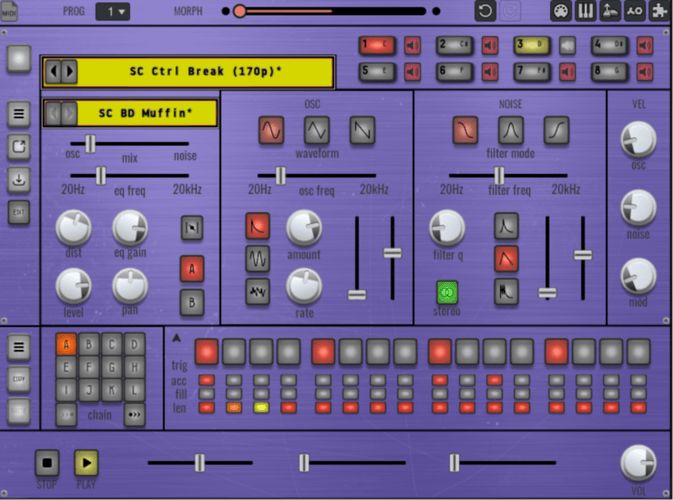Open the PROG number dropdown
Viewport: 673px width, 500px height.
tap(112, 12)
